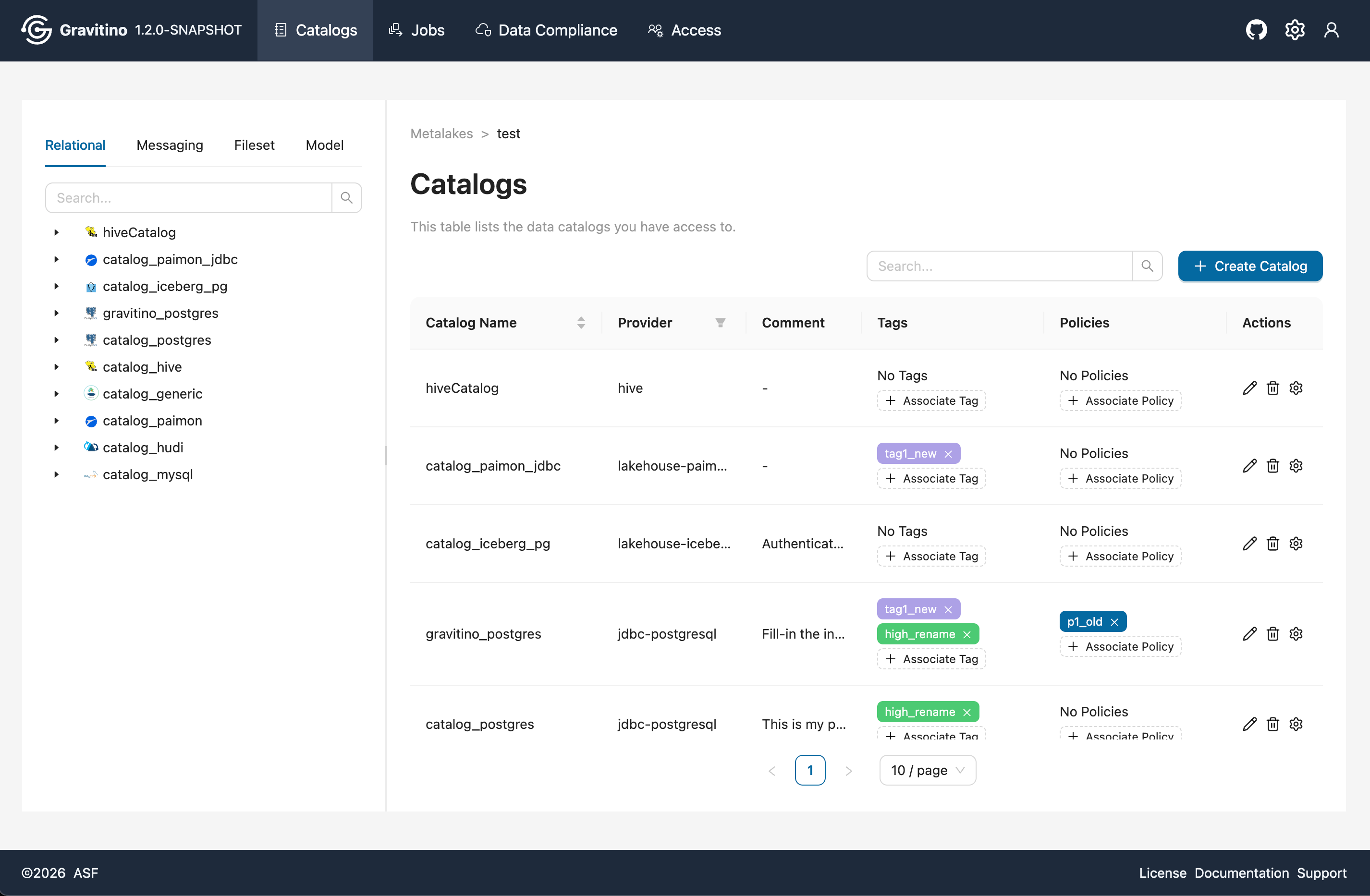Screen dimensions: 1370x896
Task: Remove the p1_old policy from gravitino_postgres
Action: coord(1114,621)
